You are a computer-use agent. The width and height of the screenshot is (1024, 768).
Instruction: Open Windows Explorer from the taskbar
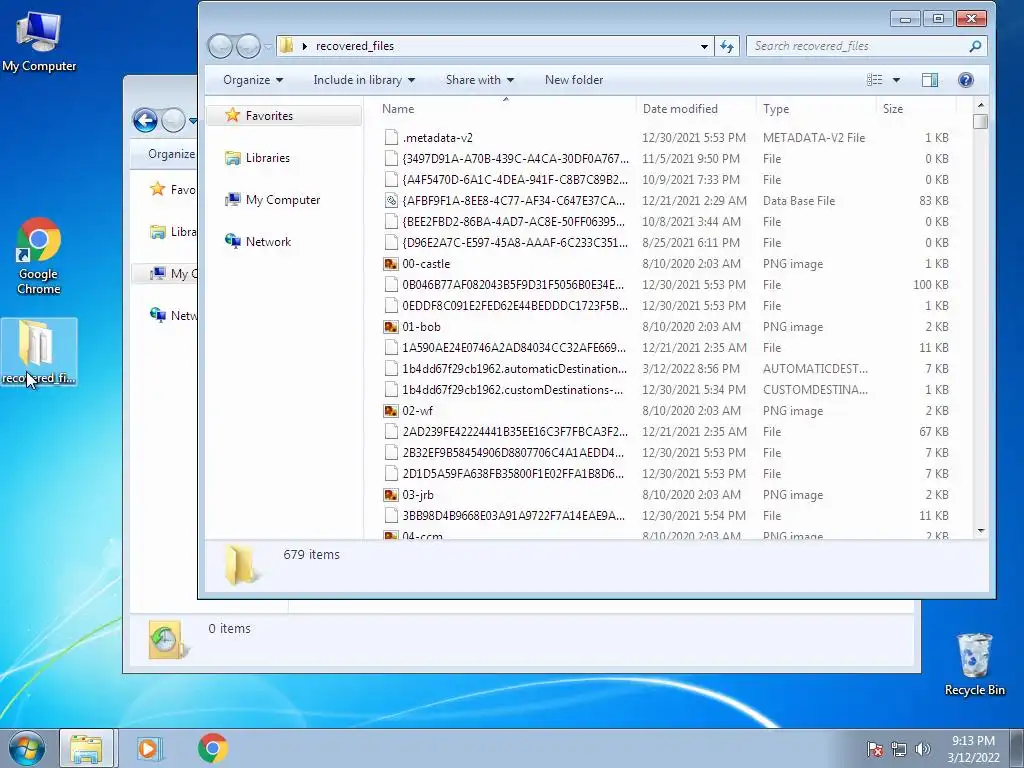(x=86, y=748)
